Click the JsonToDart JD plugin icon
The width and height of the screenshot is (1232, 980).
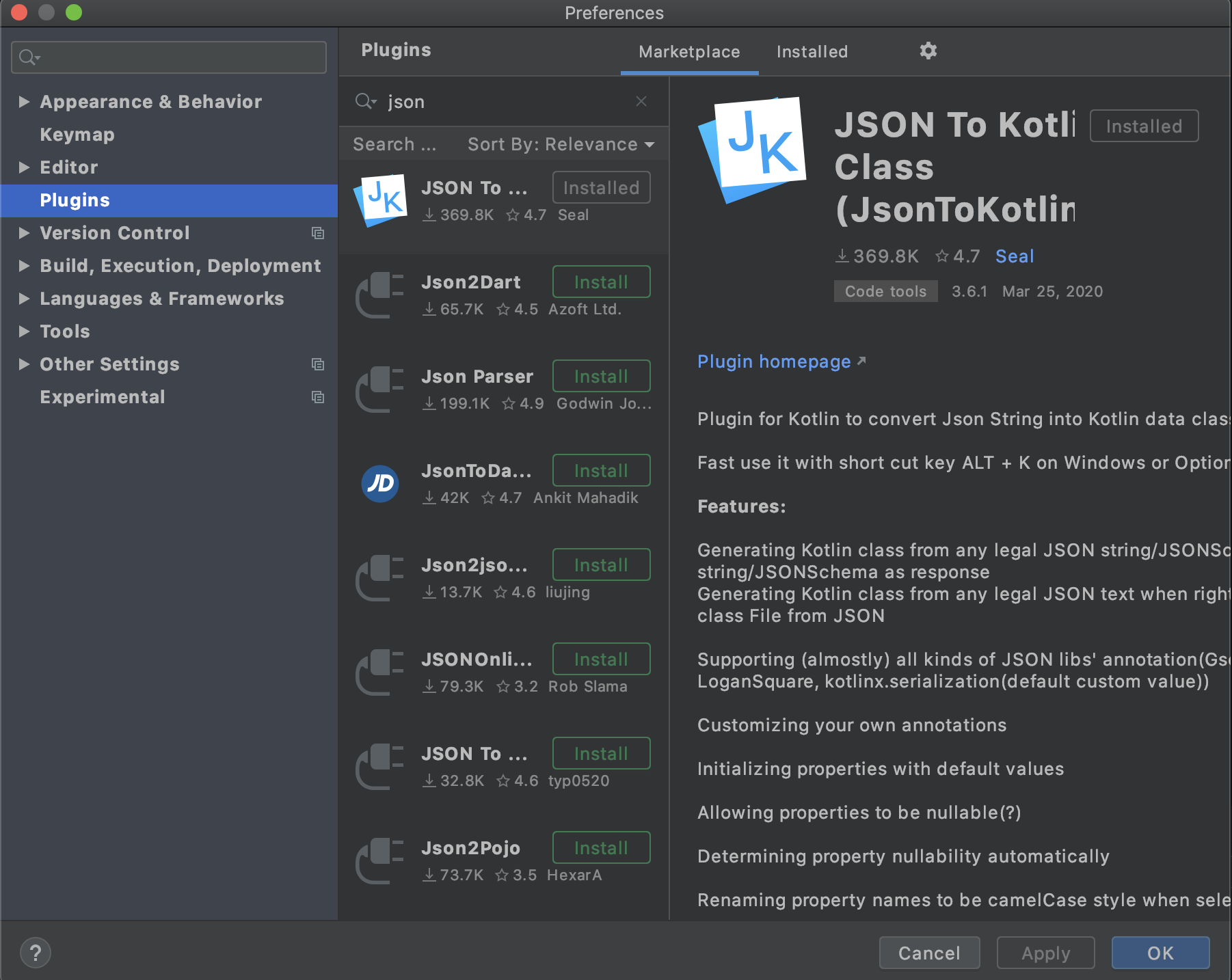(380, 483)
